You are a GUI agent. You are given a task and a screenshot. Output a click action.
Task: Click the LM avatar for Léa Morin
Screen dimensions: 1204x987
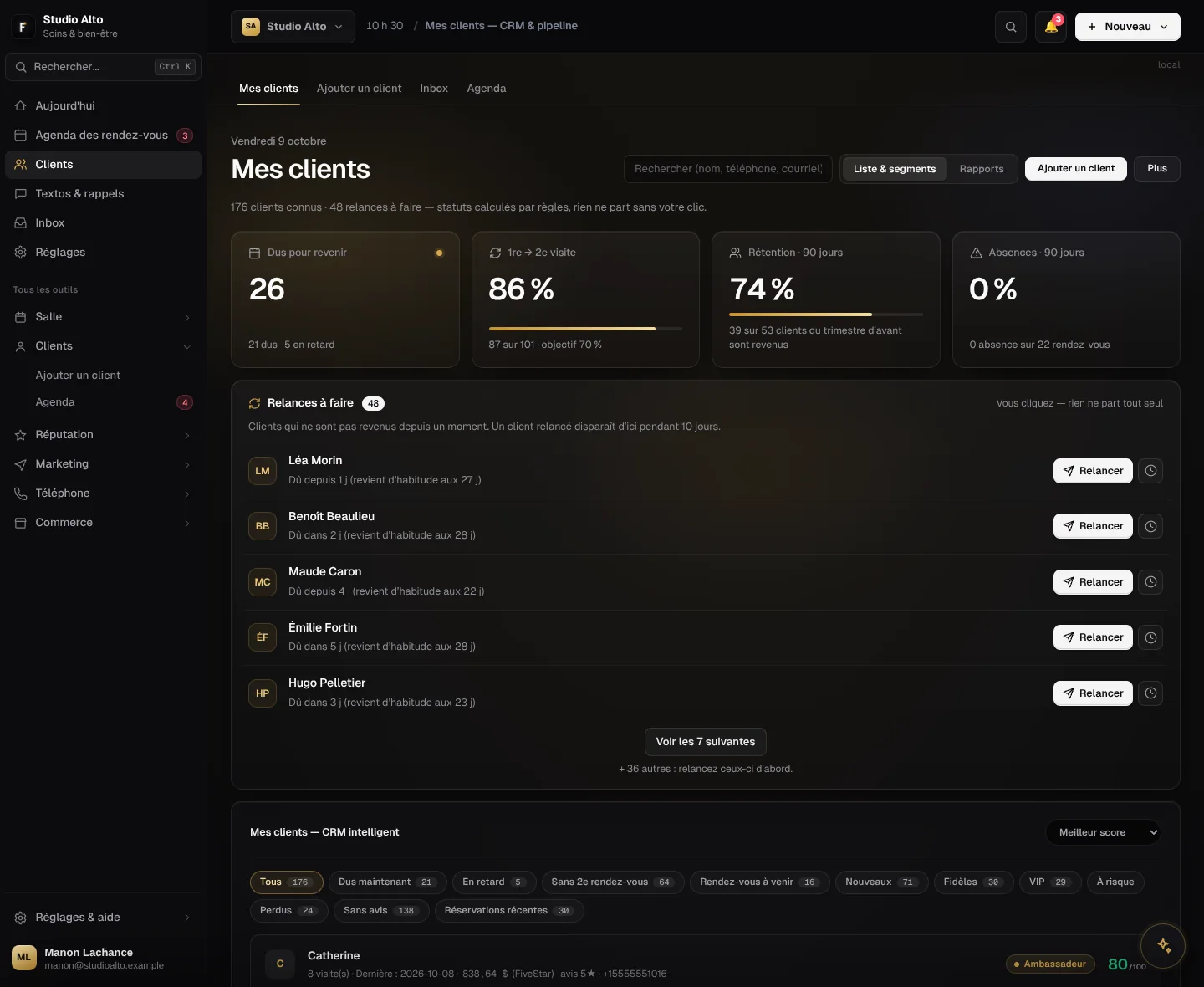tap(263, 471)
